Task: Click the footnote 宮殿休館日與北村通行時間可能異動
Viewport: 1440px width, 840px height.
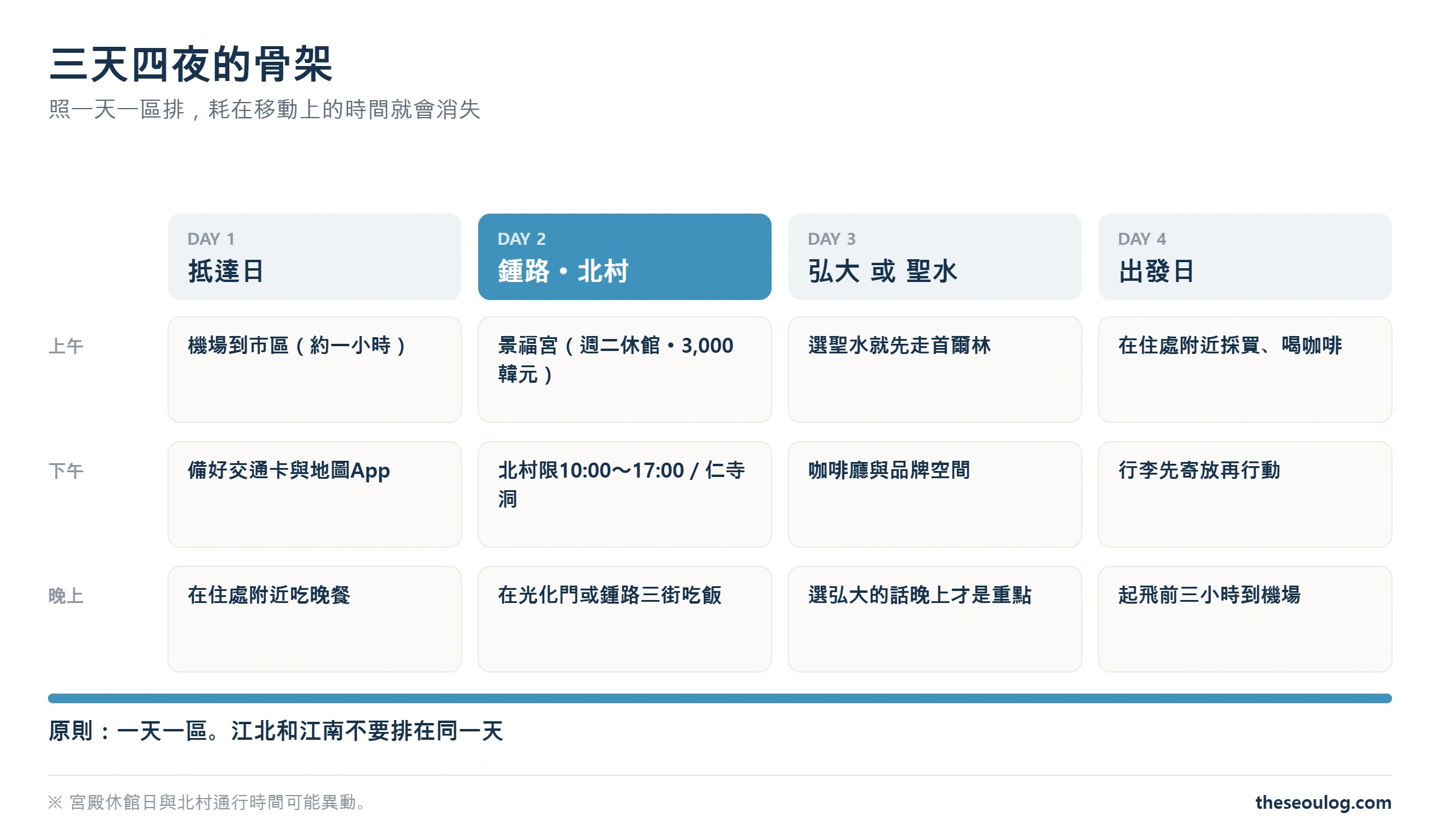Action: click(x=208, y=802)
